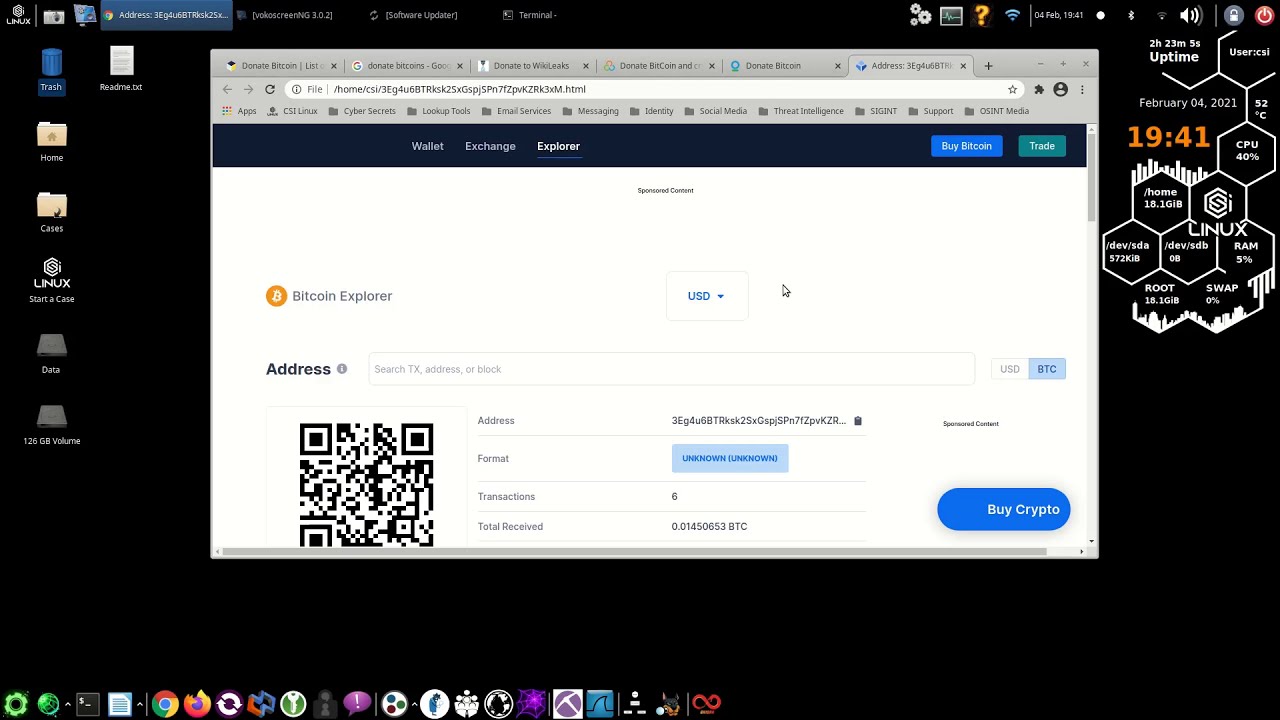Open the SIGINT bookmark folder
Viewport: 1280px width, 720px height.
[875, 111]
